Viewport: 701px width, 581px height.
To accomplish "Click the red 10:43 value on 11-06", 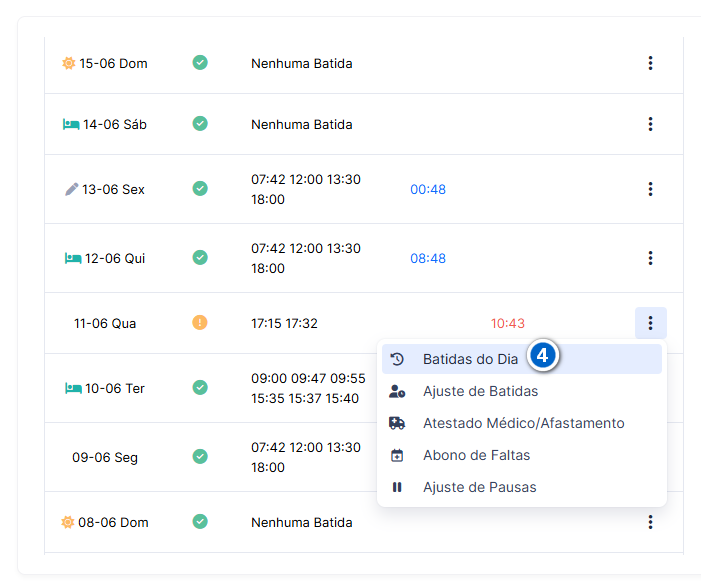I will [508, 323].
